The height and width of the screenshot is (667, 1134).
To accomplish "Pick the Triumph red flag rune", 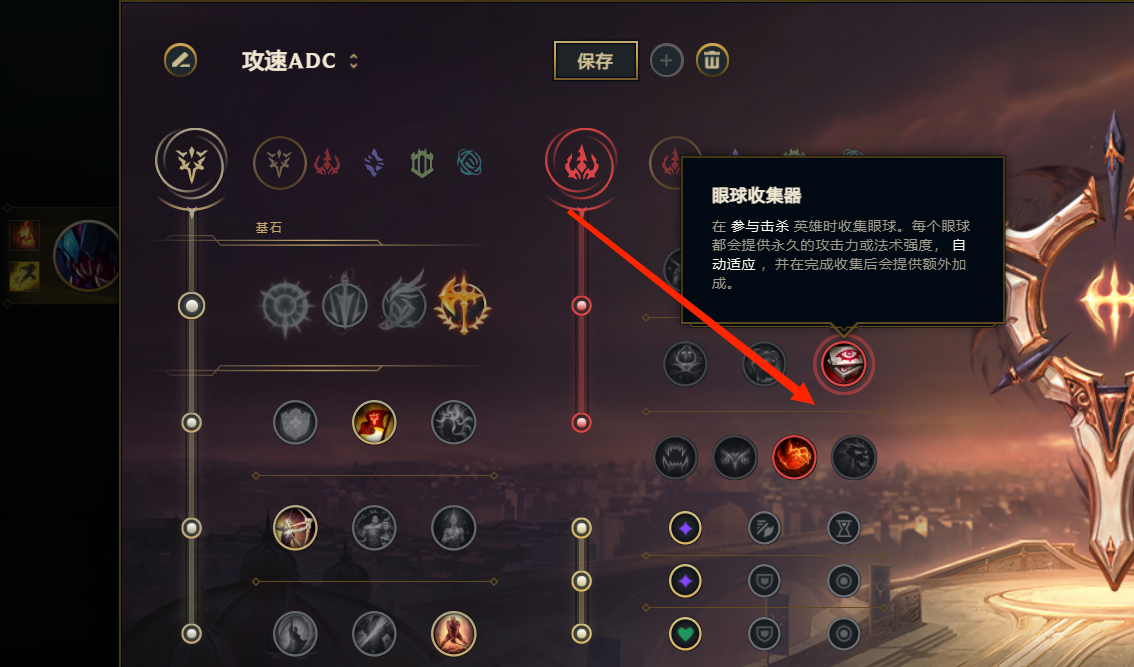I will [x=374, y=422].
